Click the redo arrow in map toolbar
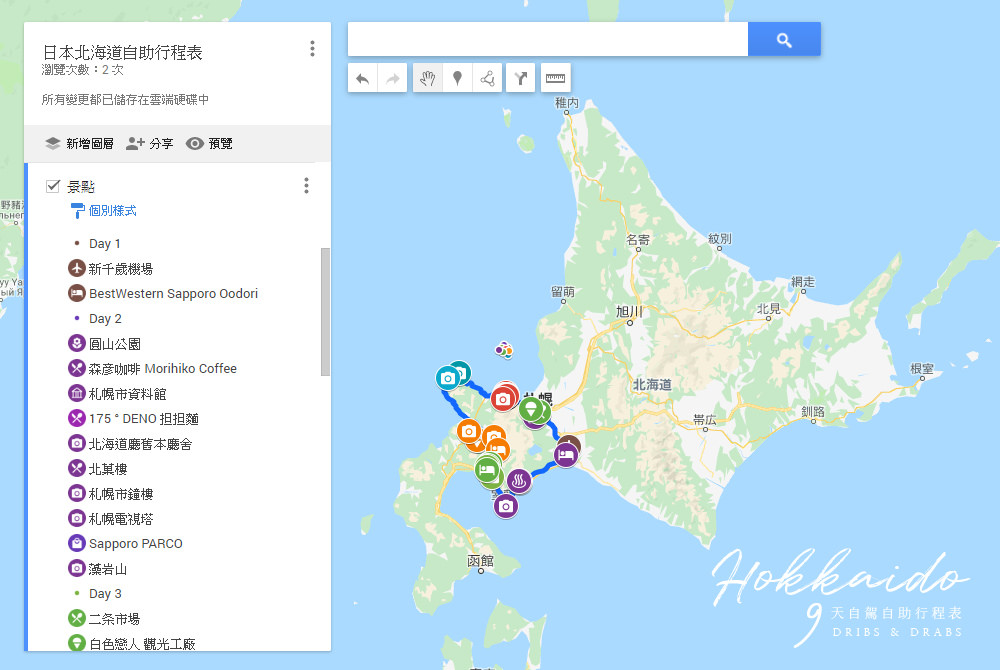1000x670 pixels. (392, 78)
